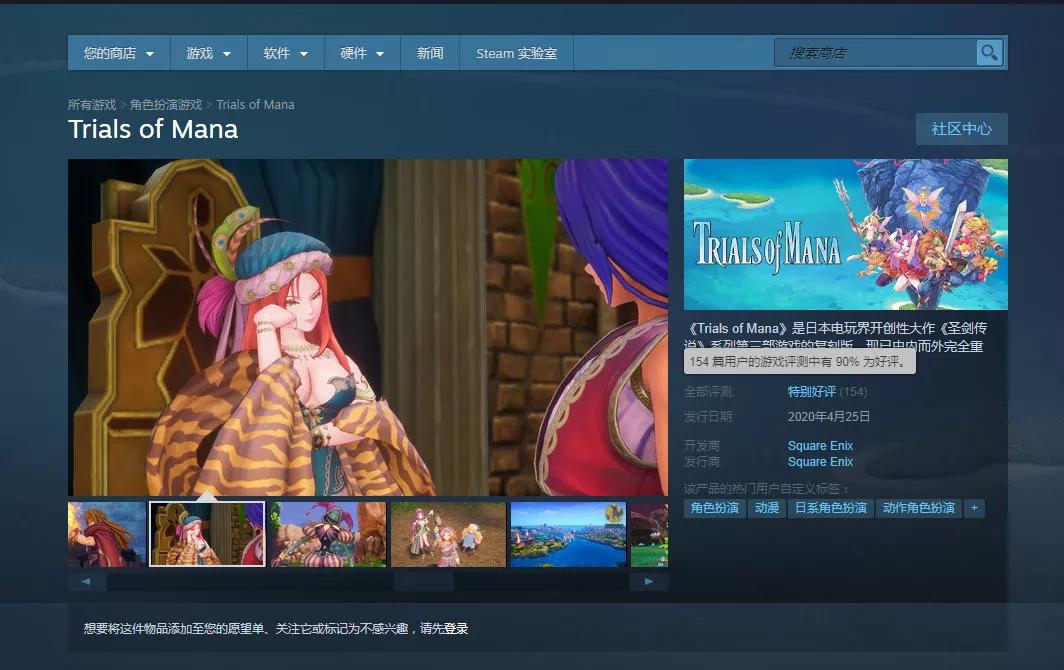
Task: Open the 特别好评 reviews link
Action: click(812, 392)
